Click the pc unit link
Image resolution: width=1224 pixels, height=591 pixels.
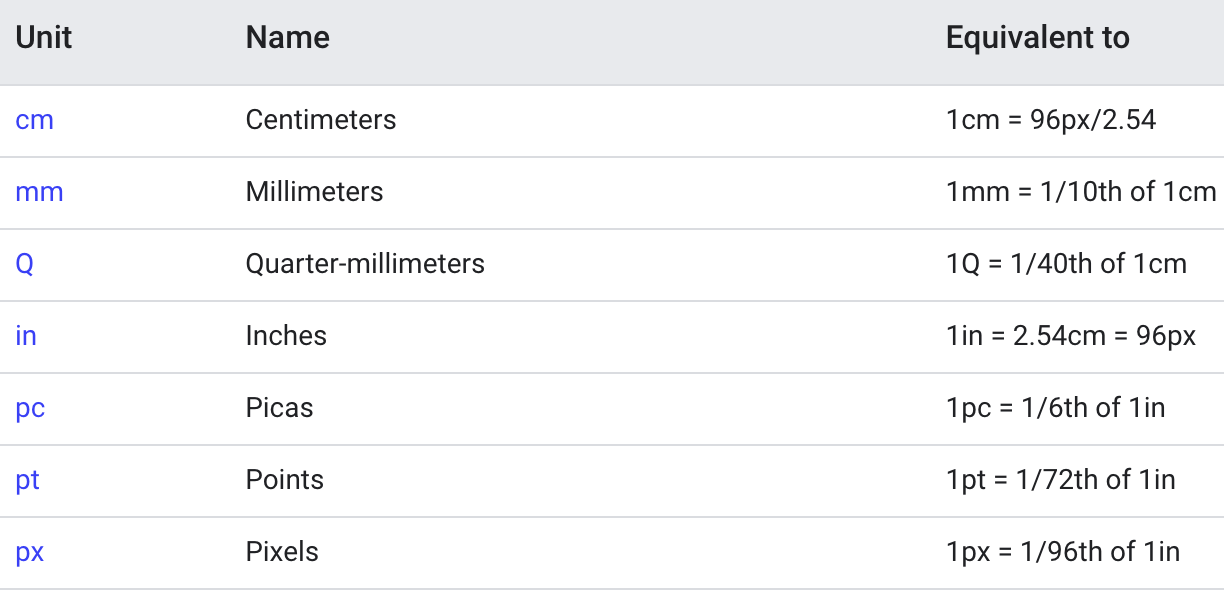point(30,409)
